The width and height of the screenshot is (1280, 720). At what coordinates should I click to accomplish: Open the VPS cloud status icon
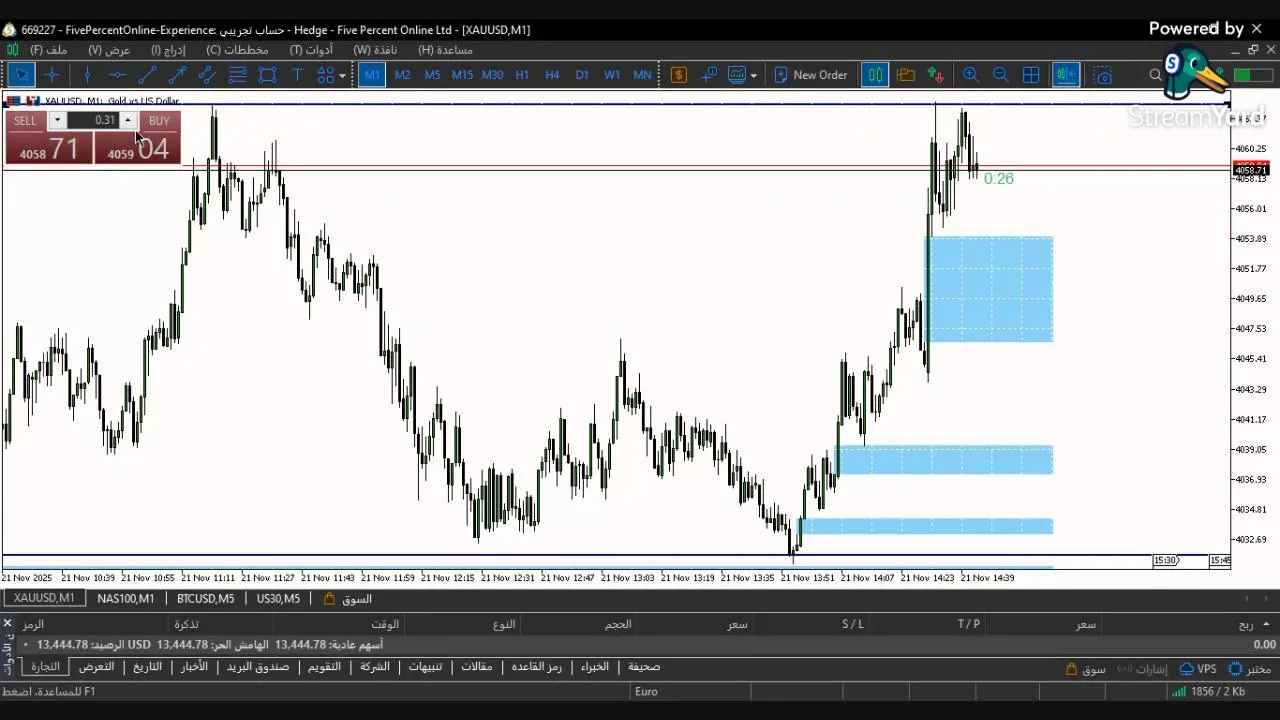click(1198, 669)
